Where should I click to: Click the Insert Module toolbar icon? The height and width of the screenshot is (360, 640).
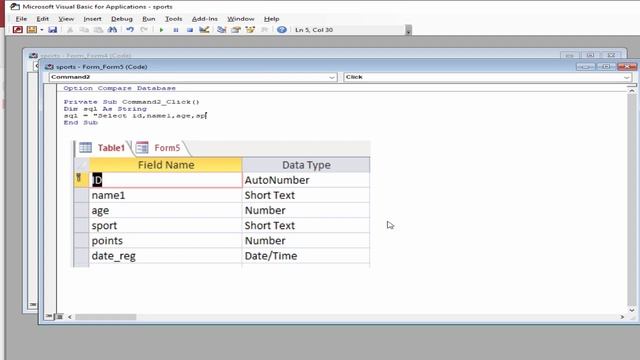[x=31, y=30]
